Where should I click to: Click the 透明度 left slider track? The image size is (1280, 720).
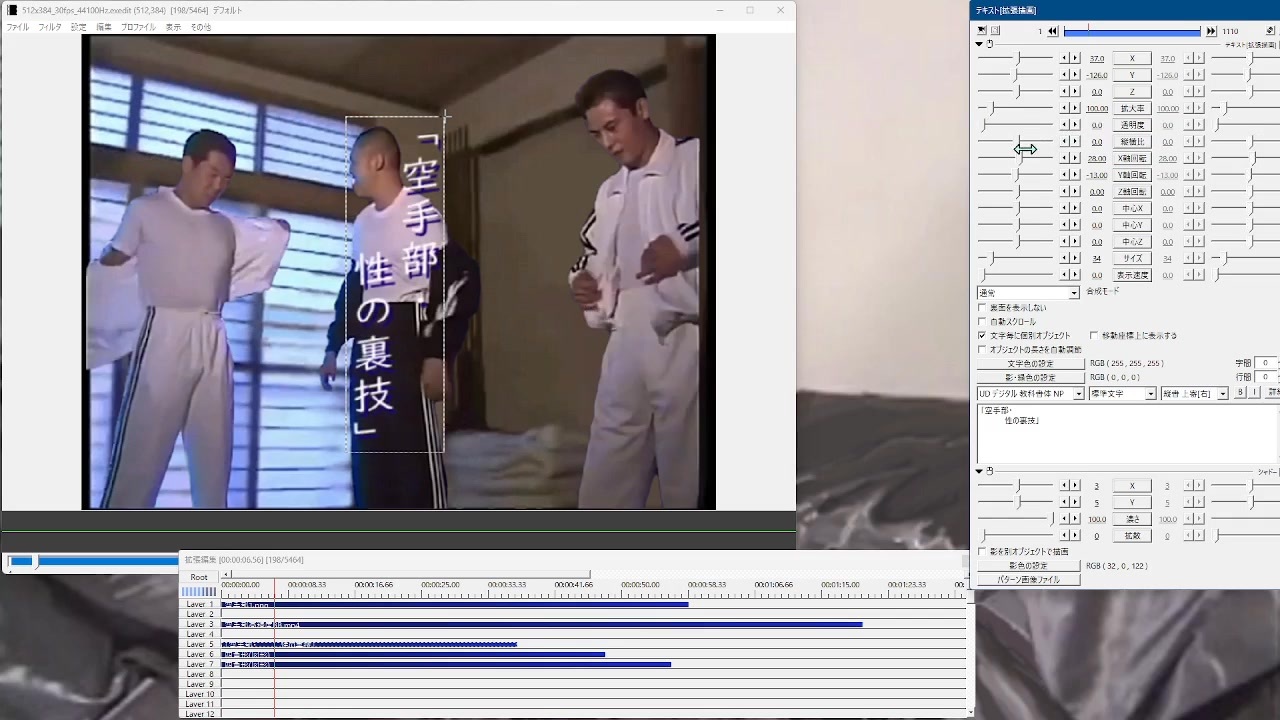(1015, 125)
